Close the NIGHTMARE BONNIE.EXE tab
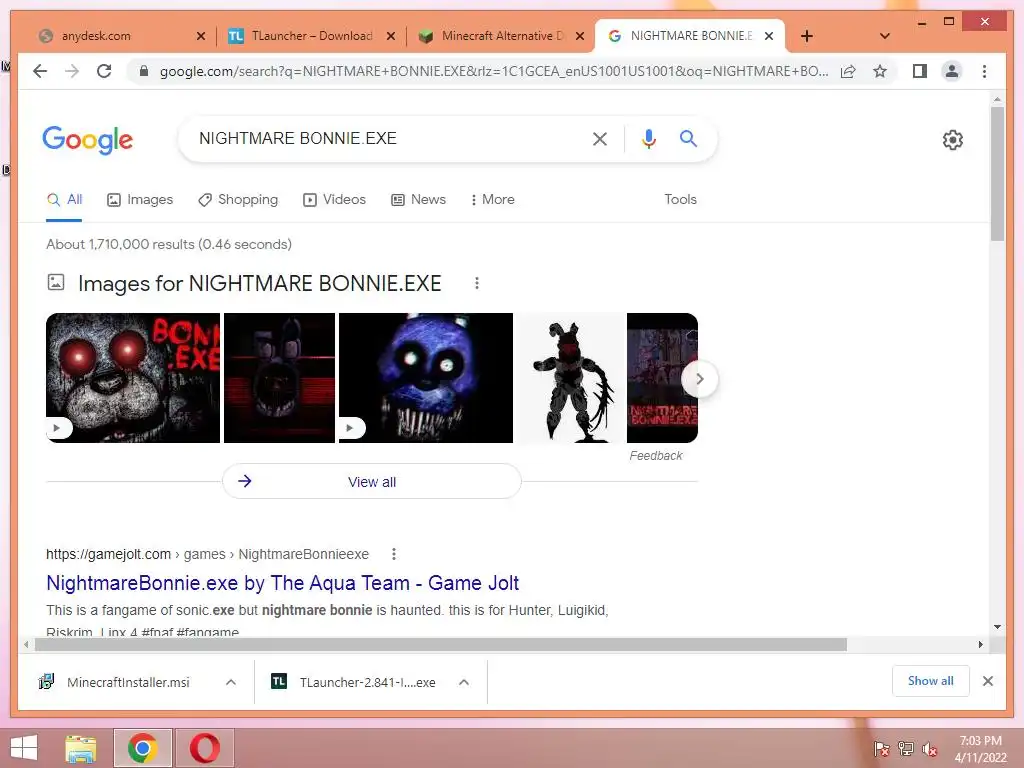1024x768 pixels. (x=769, y=36)
